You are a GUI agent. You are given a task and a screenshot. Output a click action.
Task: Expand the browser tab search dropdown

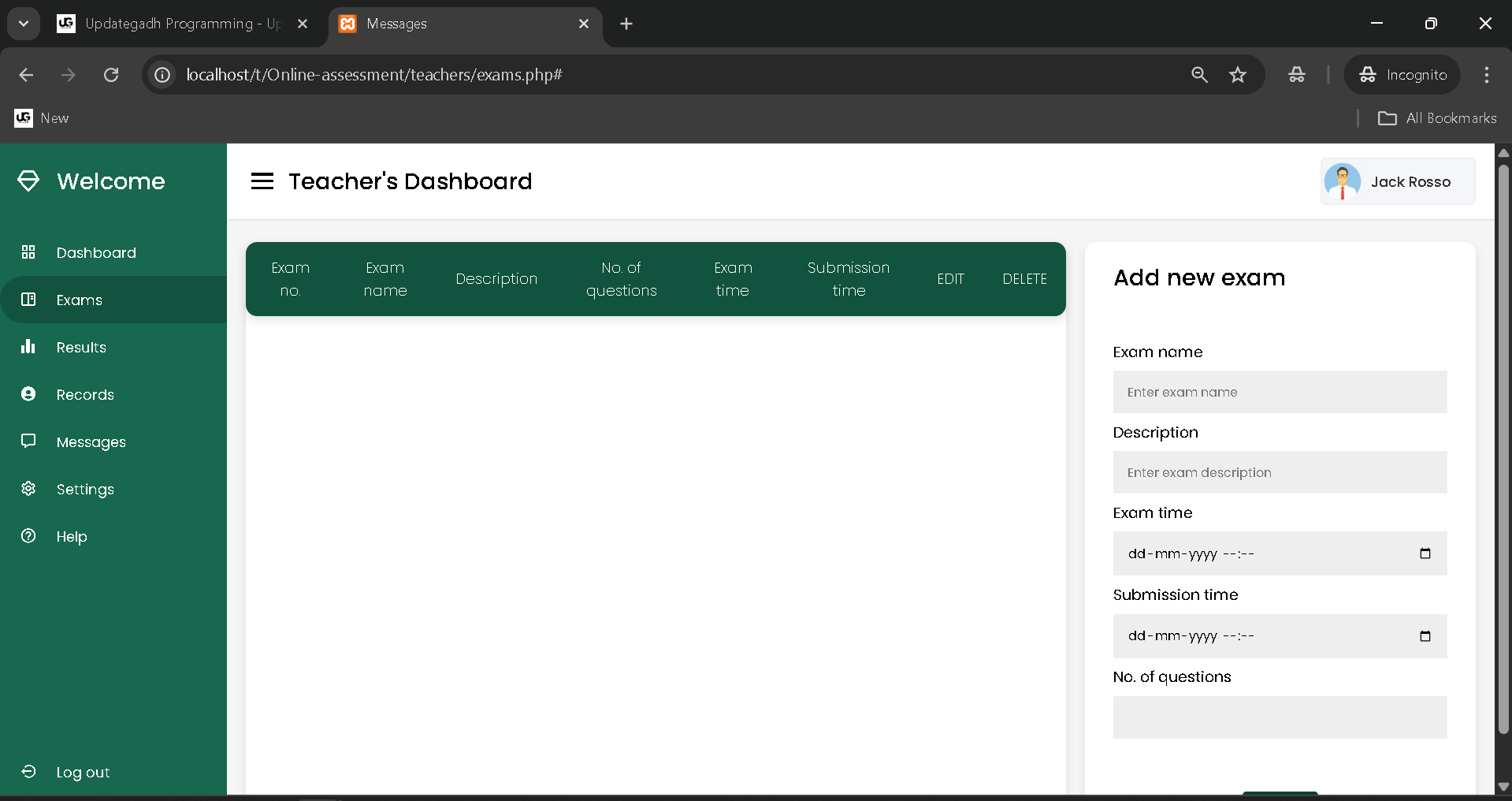(24, 24)
